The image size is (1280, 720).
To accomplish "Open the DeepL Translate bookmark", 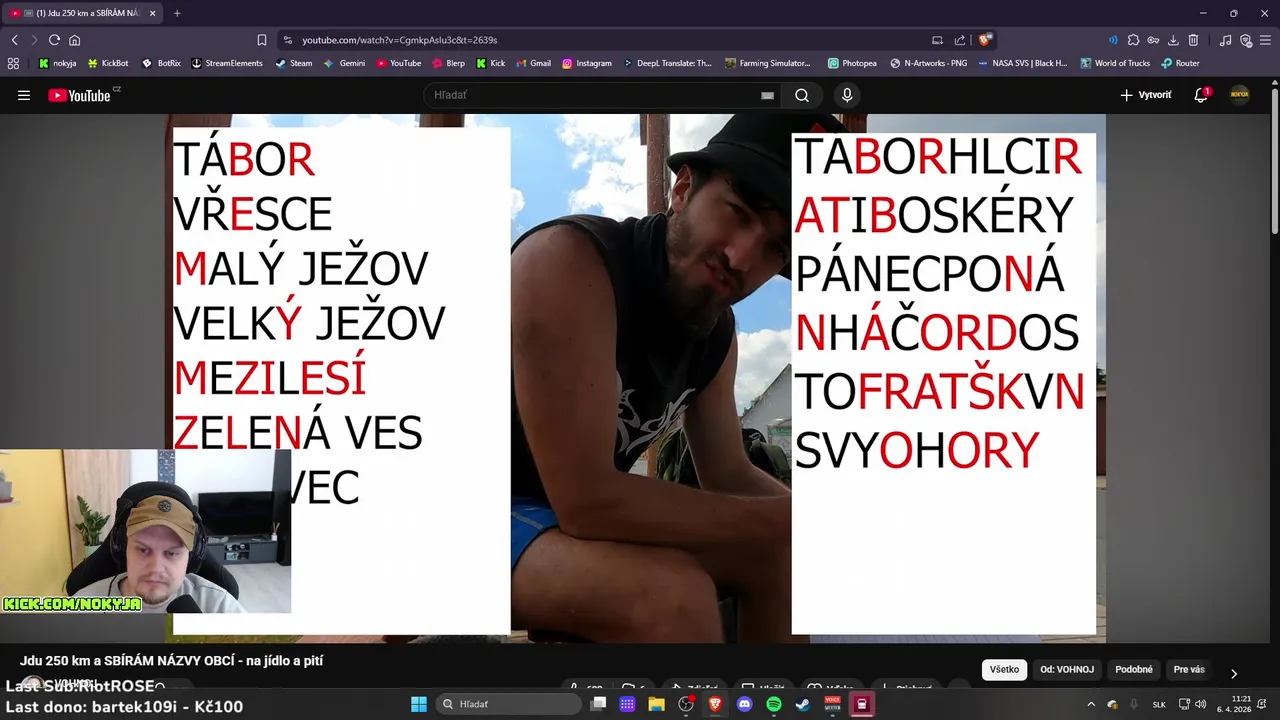I will [667, 63].
